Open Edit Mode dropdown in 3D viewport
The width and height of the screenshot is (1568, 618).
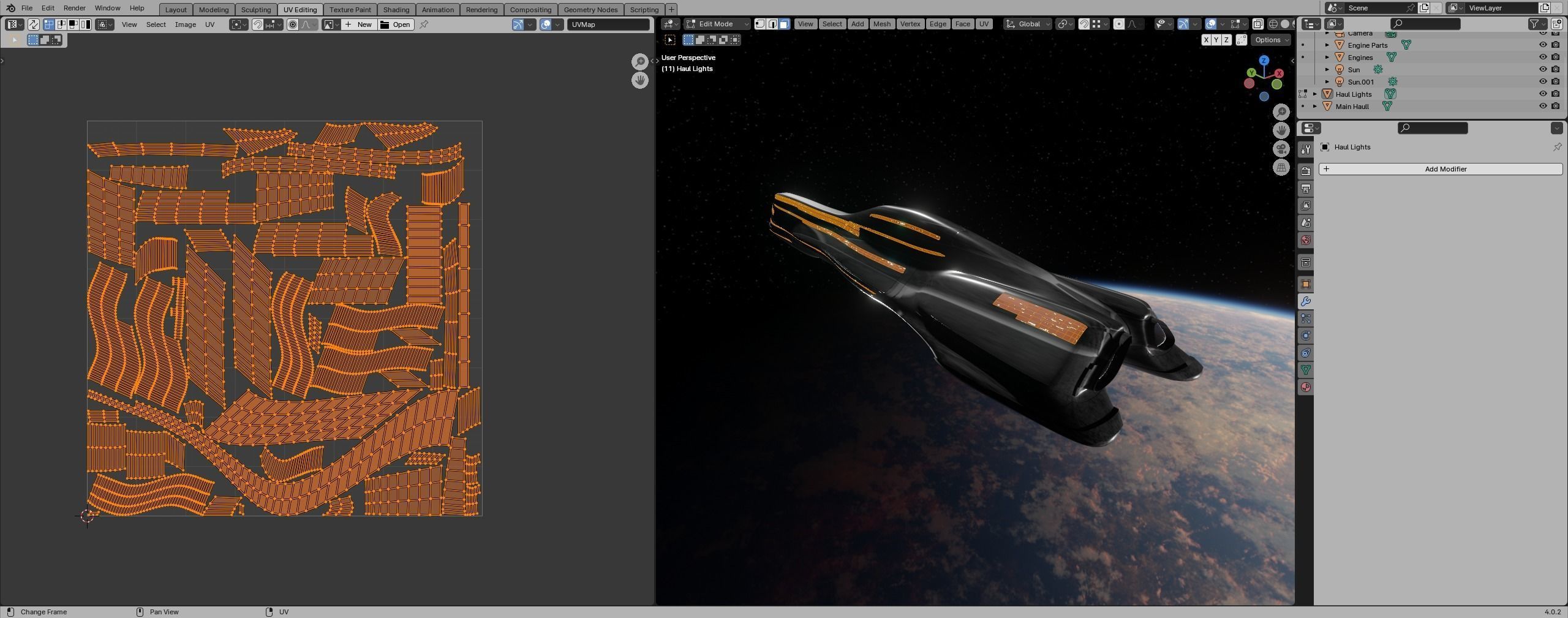[x=717, y=24]
